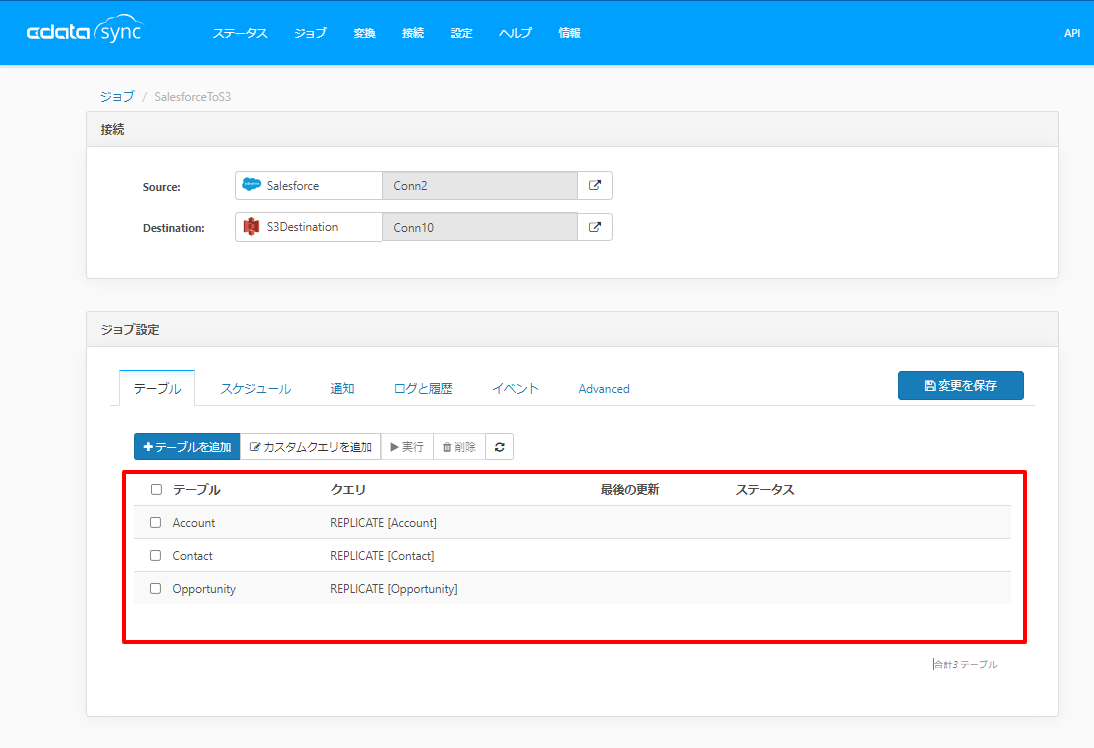Click the Conn2 source connection field
Screen dimensions: 1094x748
point(480,186)
